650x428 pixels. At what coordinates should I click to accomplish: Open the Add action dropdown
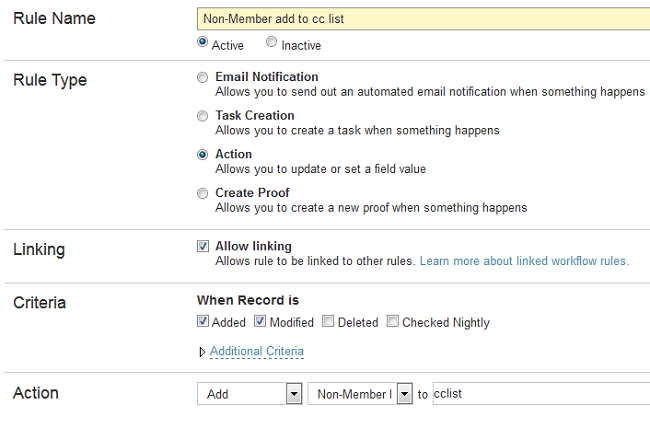point(294,394)
